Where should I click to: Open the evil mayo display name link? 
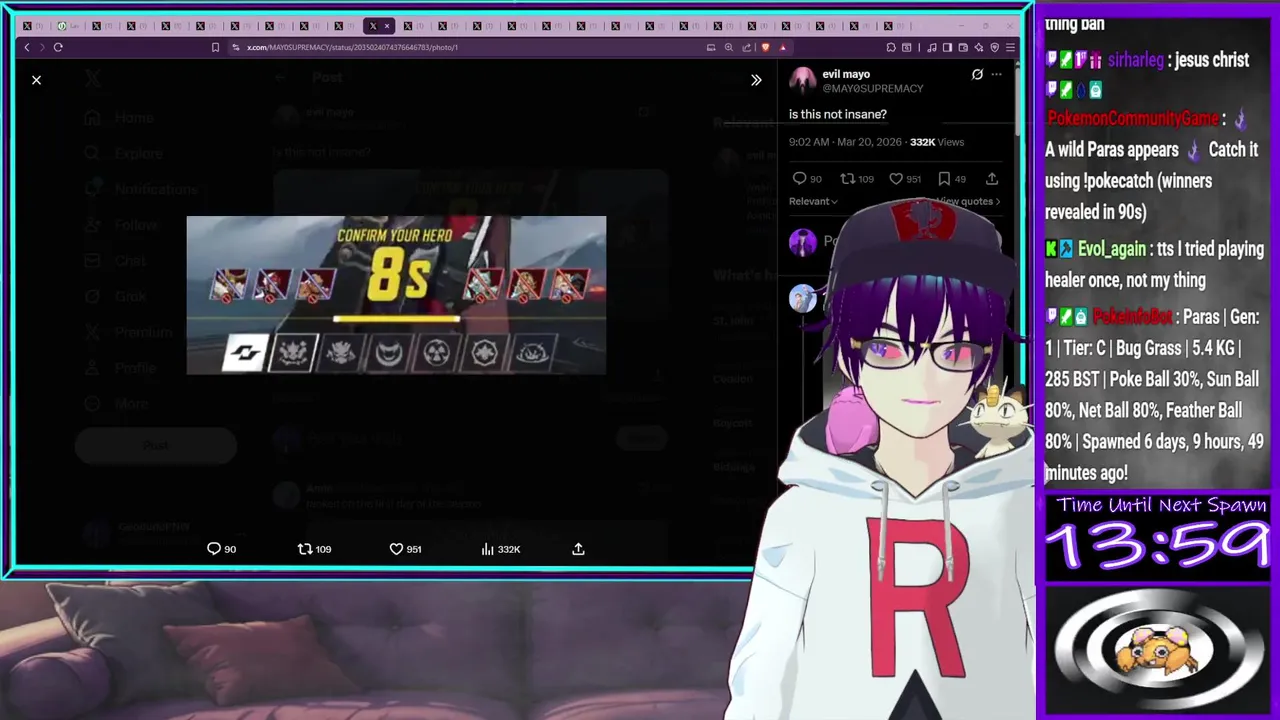pyautogui.click(x=846, y=74)
